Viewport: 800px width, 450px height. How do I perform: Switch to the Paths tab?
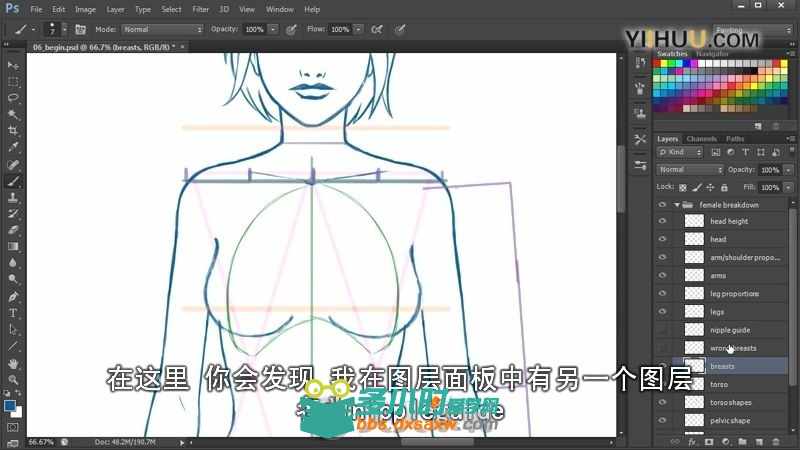click(735, 139)
